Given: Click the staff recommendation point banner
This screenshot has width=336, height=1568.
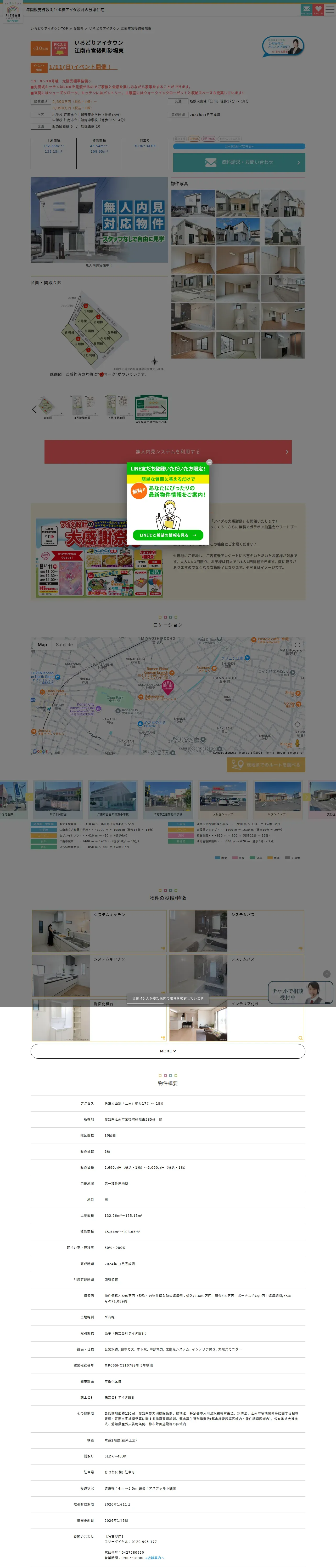Looking at the screenshot, I should (283, 46).
